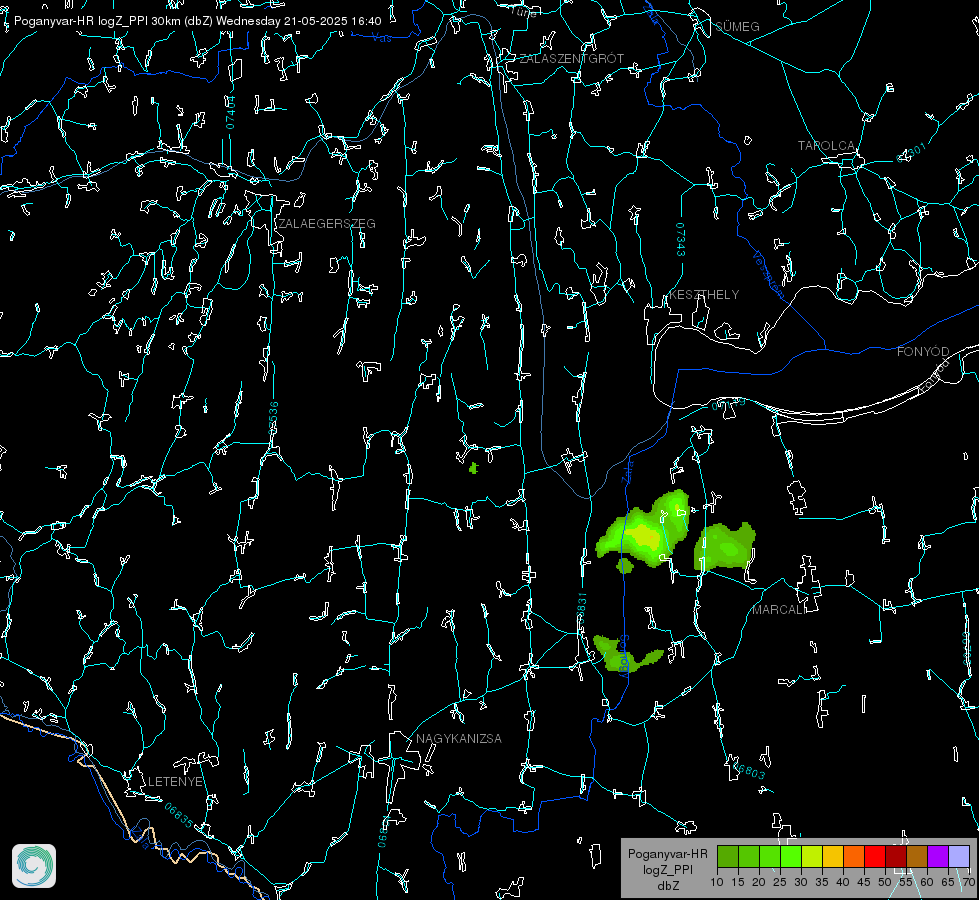The width and height of the screenshot is (979, 900).
Task: Click the 40–45 dBZ orange legend swatch
Action: [x=854, y=856]
